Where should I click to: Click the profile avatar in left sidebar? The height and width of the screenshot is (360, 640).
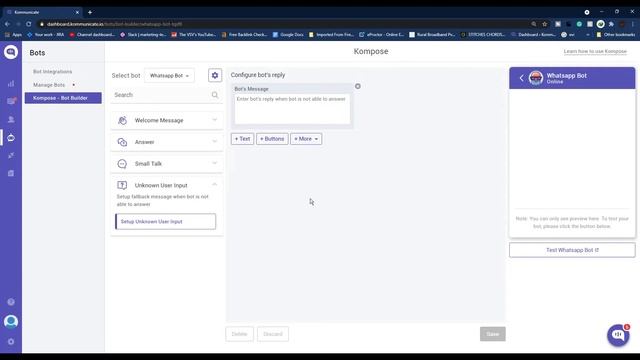click(x=11, y=322)
